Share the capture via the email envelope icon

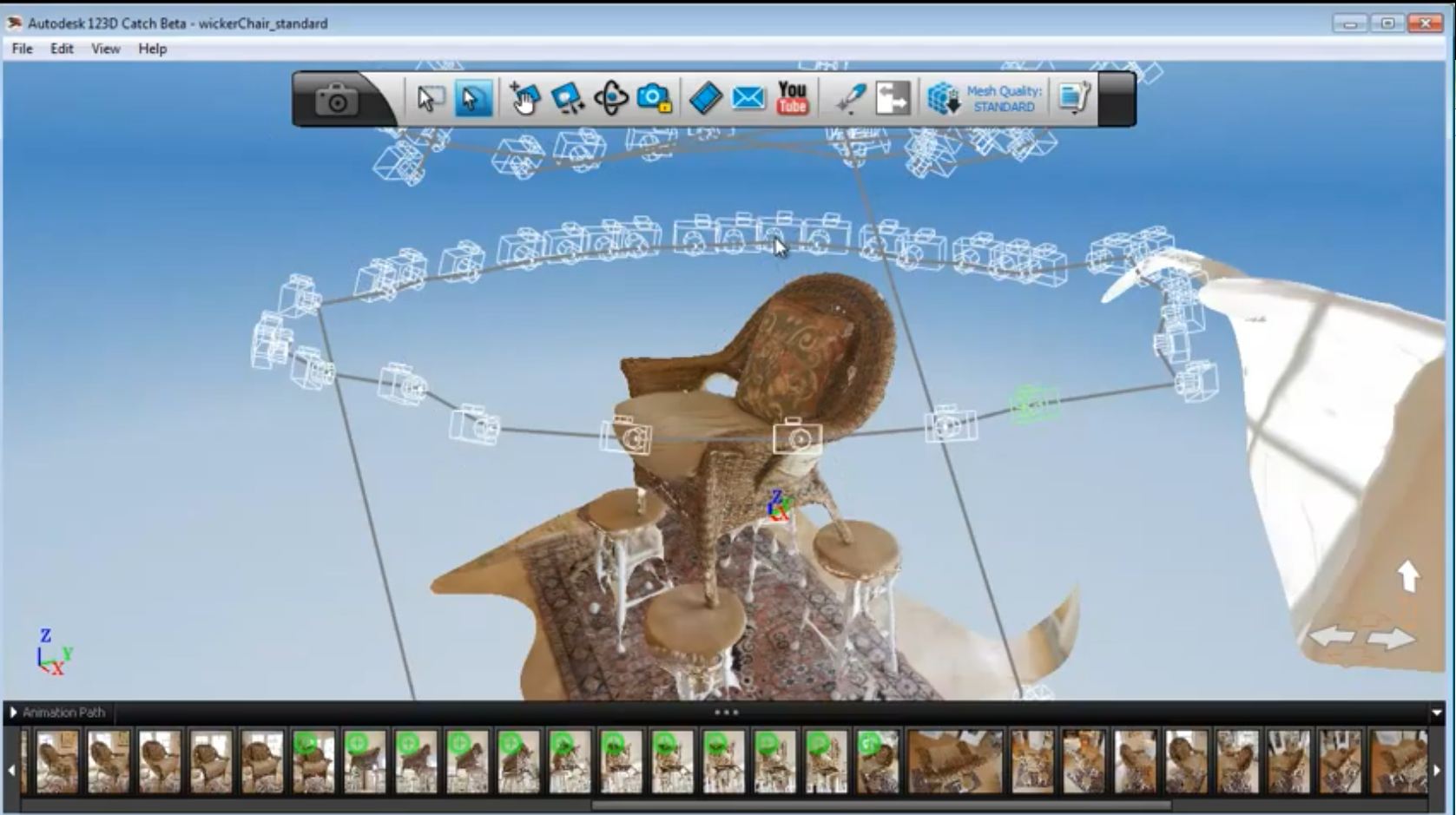click(x=748, y=99)
